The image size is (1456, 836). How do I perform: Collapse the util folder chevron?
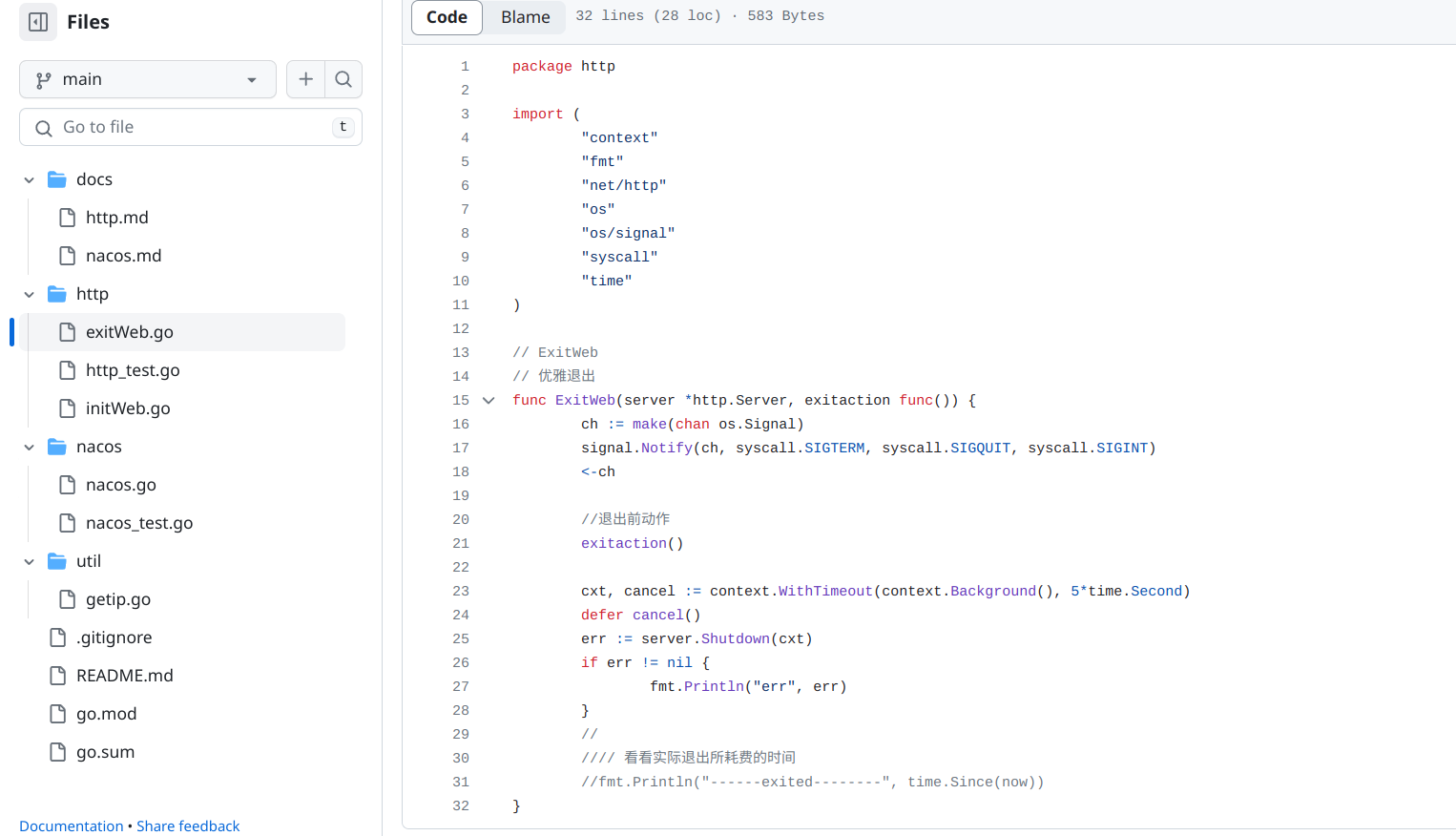tap(30, 561)
